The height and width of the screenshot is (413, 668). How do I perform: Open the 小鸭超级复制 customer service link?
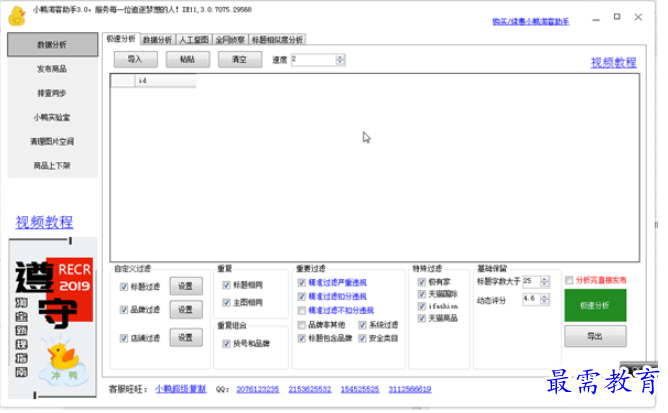181,390
